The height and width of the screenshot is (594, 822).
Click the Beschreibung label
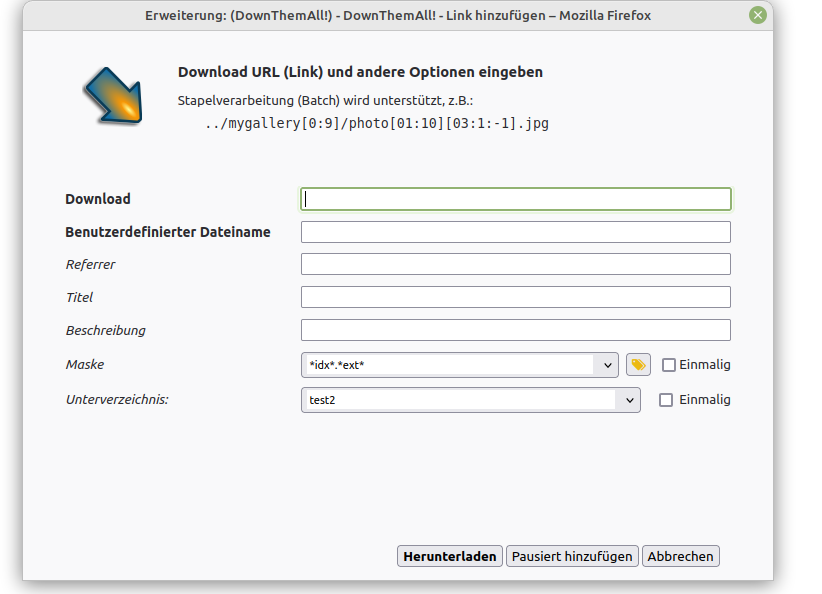(105, 330)
